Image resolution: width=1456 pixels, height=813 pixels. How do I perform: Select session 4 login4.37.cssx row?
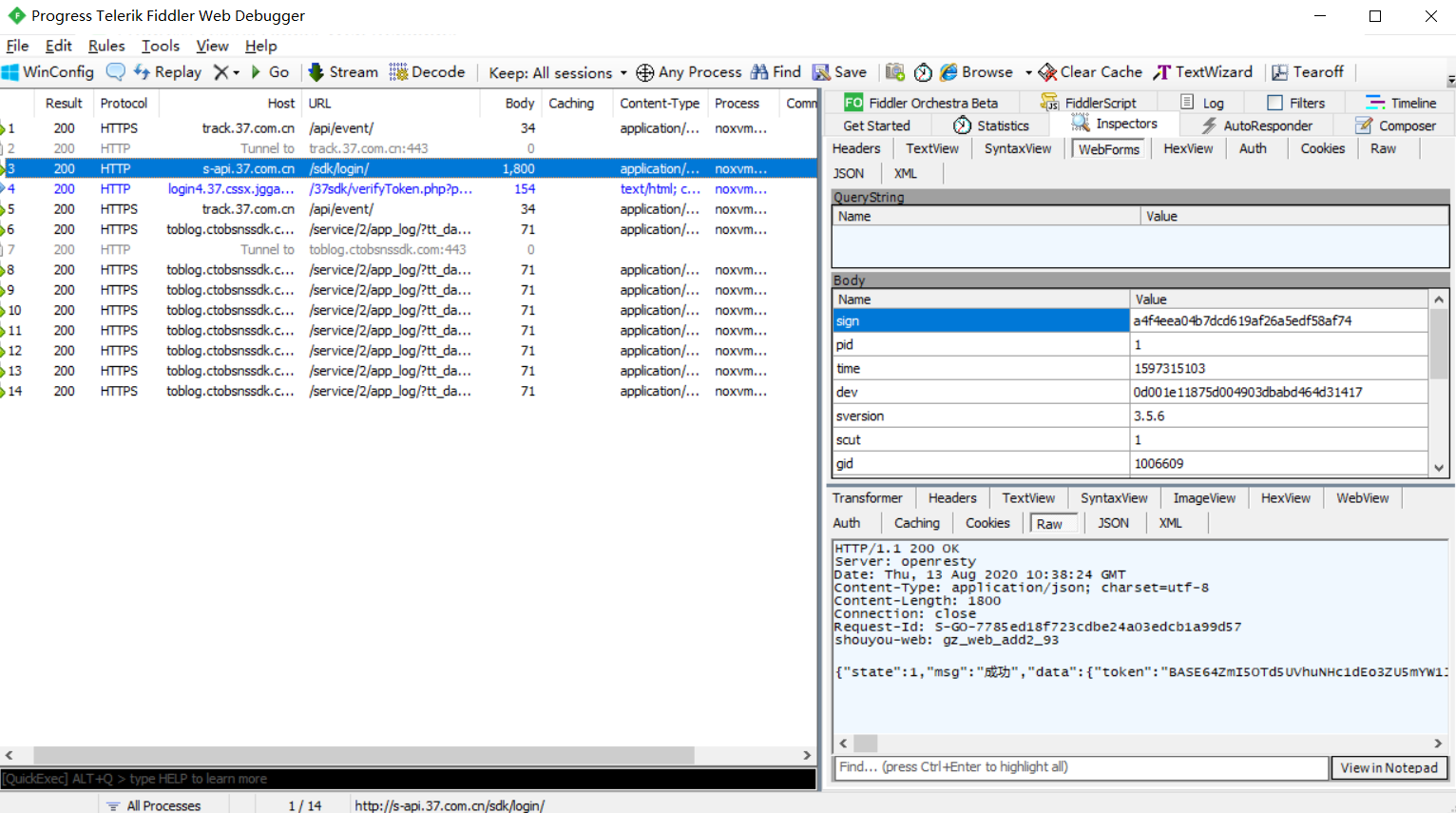pos(409,188)
